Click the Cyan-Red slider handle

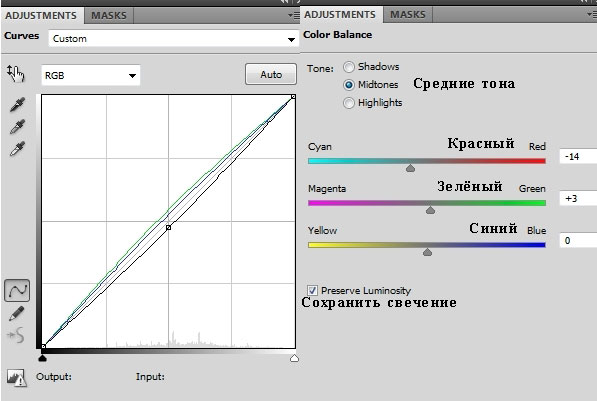(x=410, y=168)
